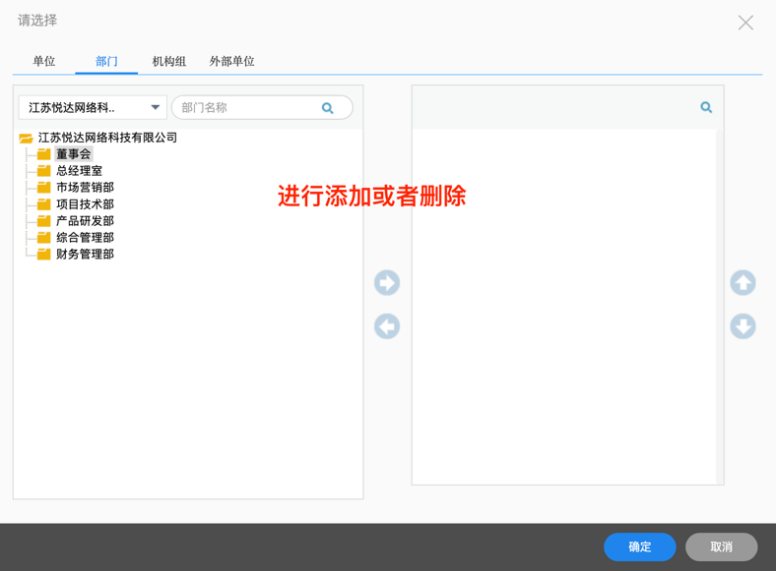This screenshot has width=776, height=571.
Task: Click the 确定 confirm button
Action: tap(640, 547)
